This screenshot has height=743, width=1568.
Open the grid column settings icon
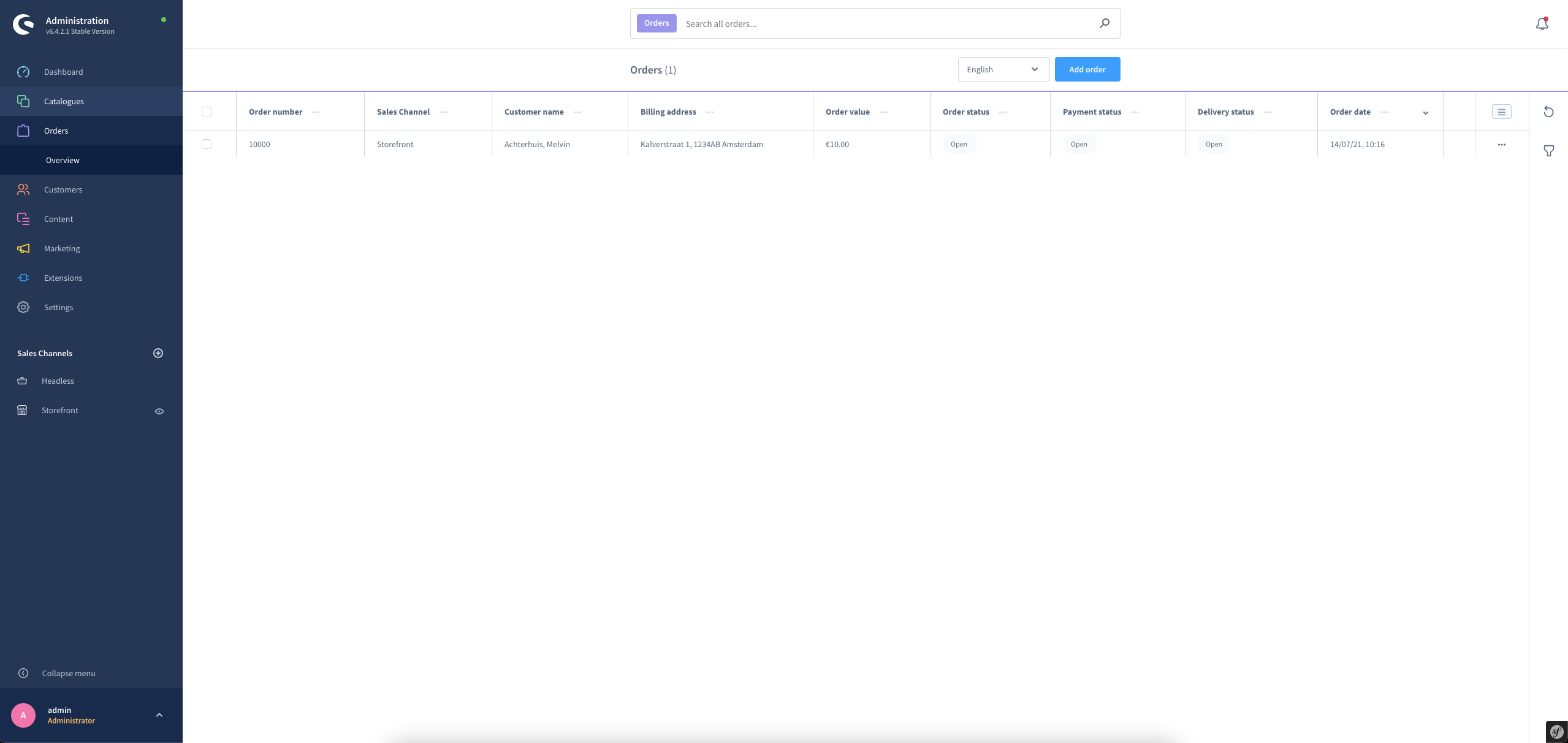(1501, 112)
